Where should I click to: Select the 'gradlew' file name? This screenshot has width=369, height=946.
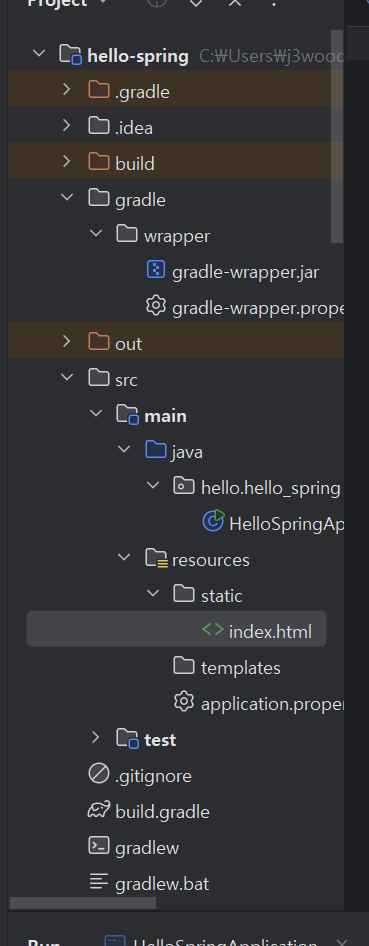tap(147, 848)
